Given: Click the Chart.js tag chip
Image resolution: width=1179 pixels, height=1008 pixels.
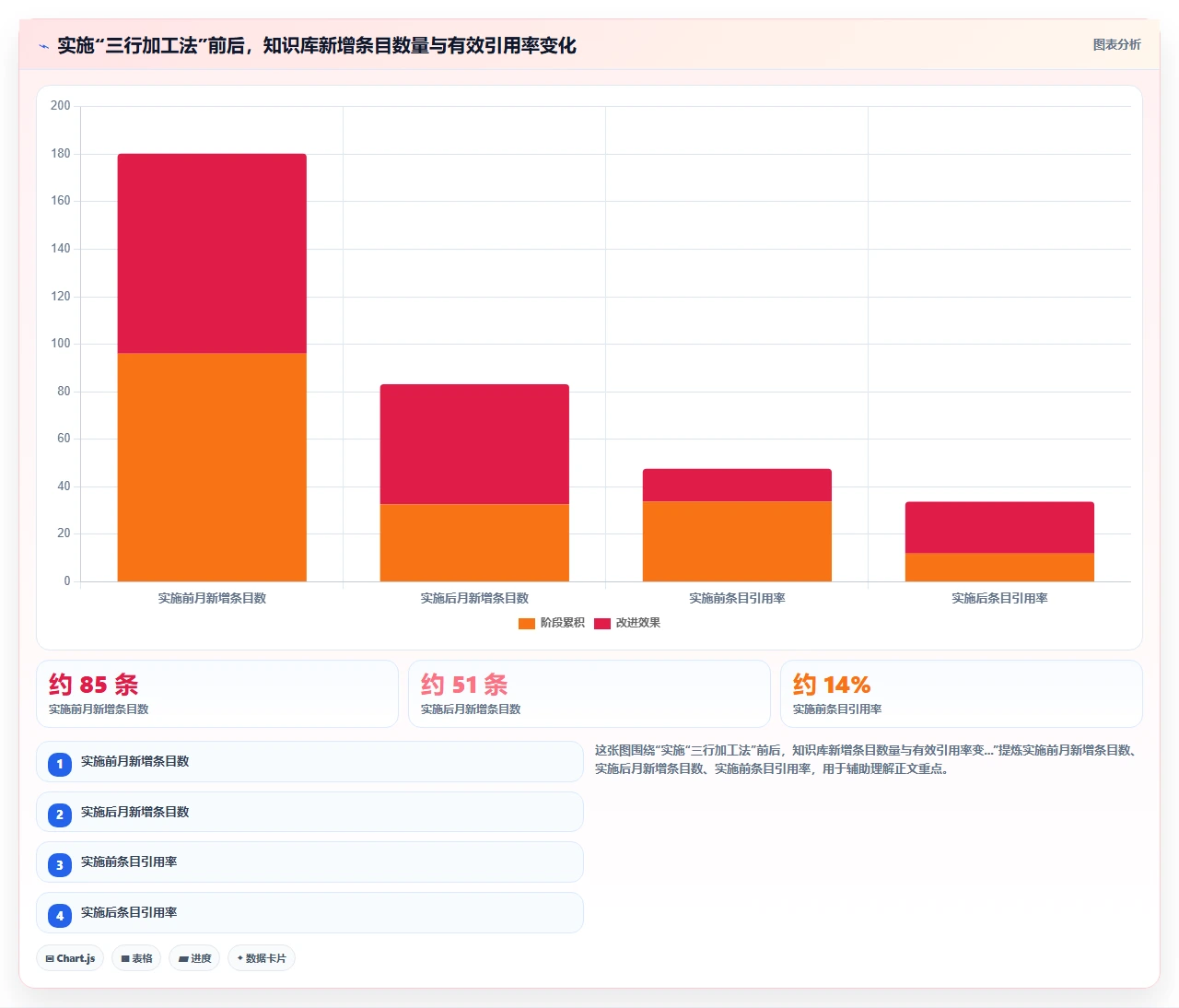Looking at the screenshot, I should 70,958.
